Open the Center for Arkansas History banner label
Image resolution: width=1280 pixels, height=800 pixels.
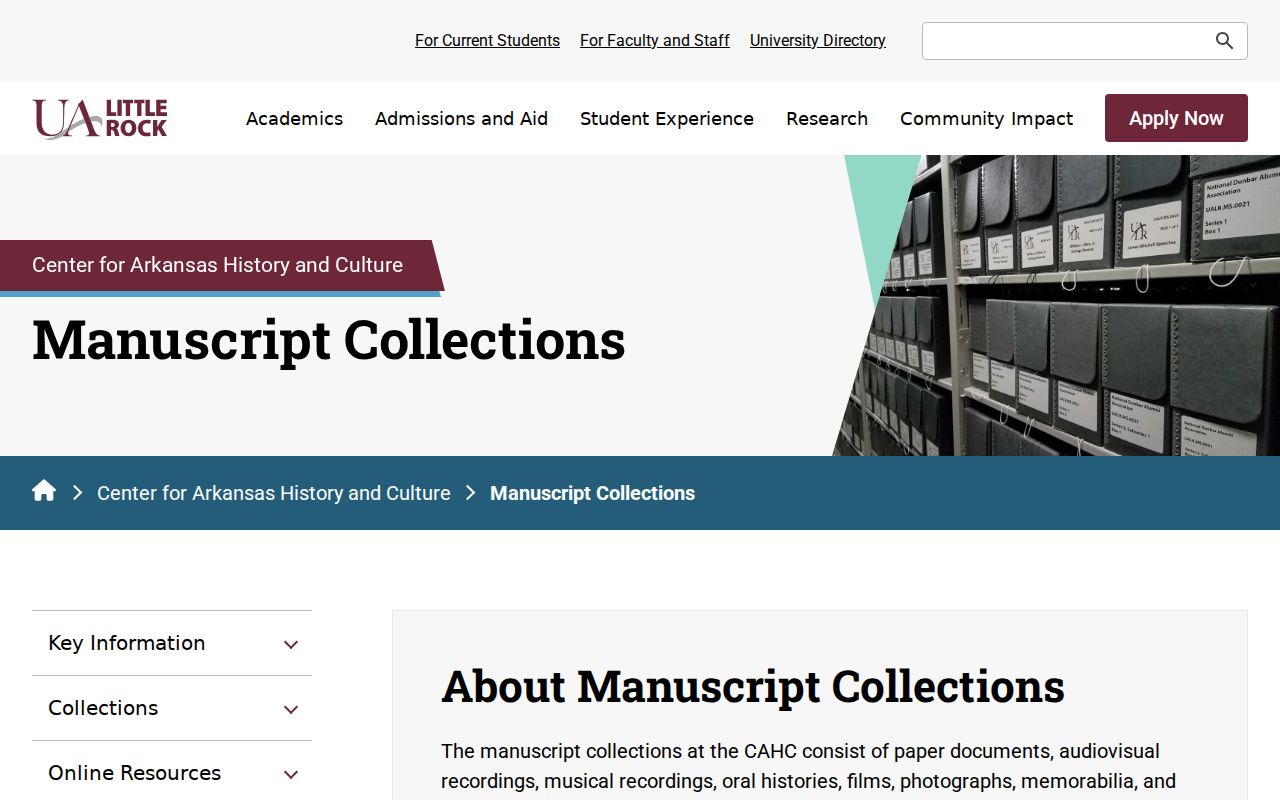tap(217, 265)
